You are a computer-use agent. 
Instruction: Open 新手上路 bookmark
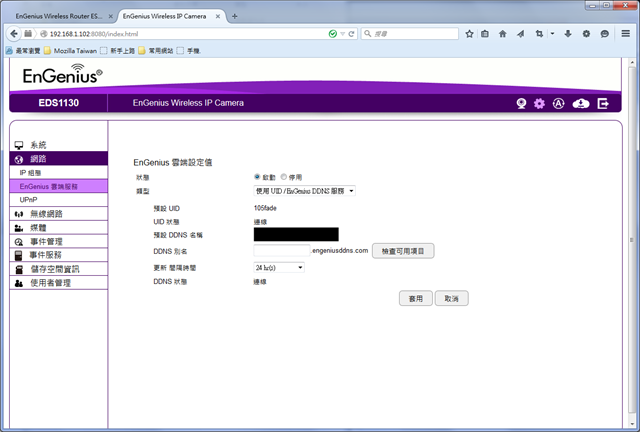pyautogui.click(x=118, y=51)
